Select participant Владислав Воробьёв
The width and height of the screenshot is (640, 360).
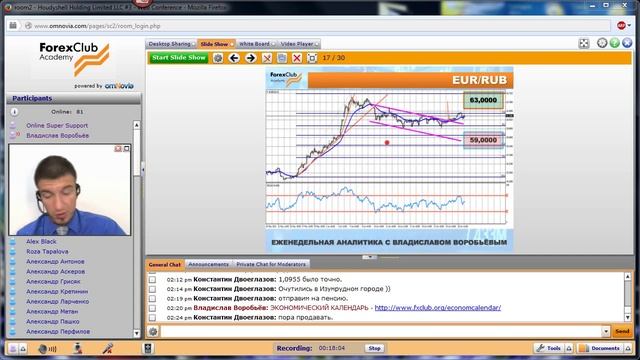(58, 135)
